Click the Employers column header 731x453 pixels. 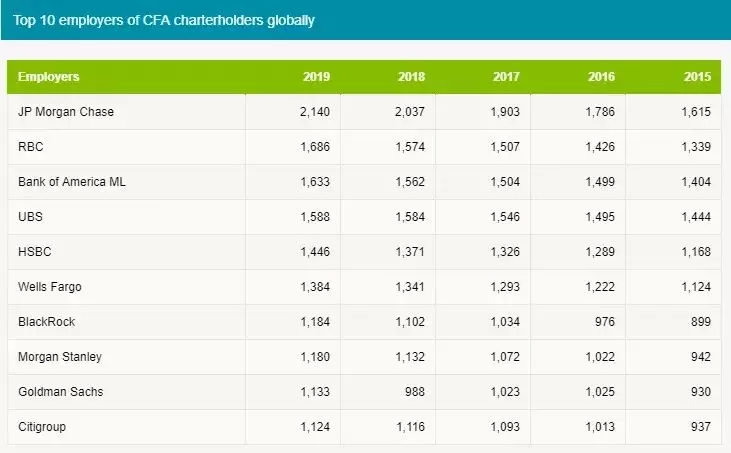point(49,77)
